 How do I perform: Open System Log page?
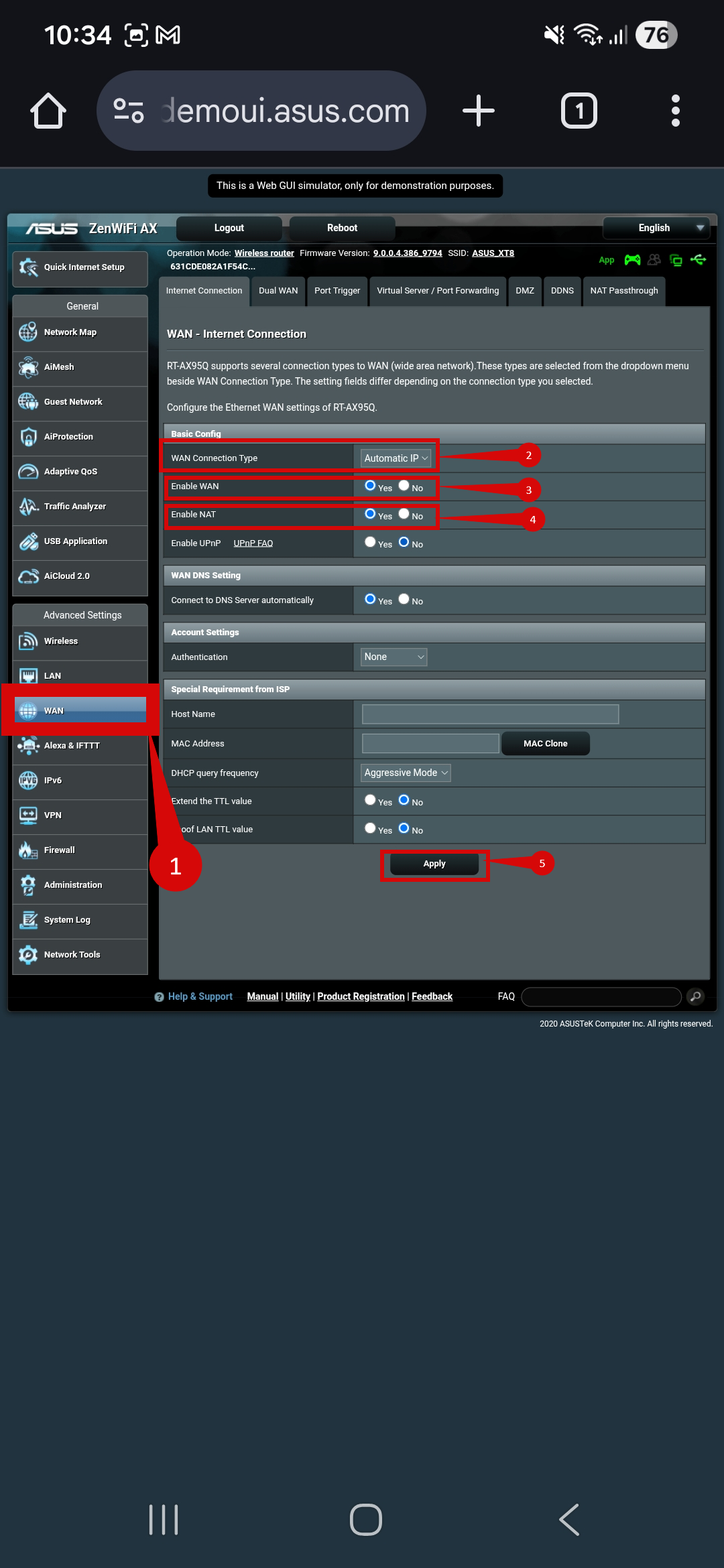coord(80,920)
